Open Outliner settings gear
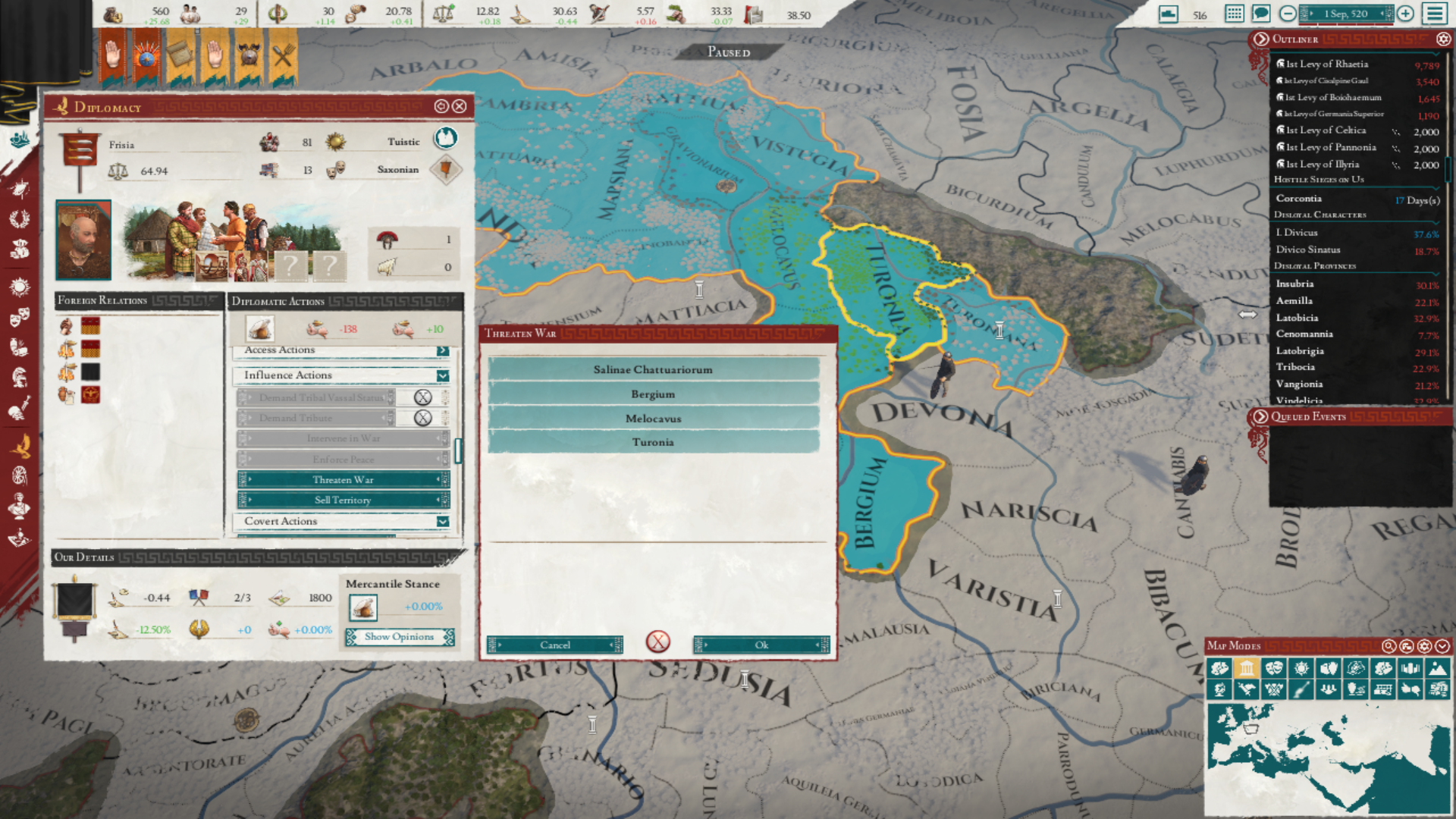 1443,39
